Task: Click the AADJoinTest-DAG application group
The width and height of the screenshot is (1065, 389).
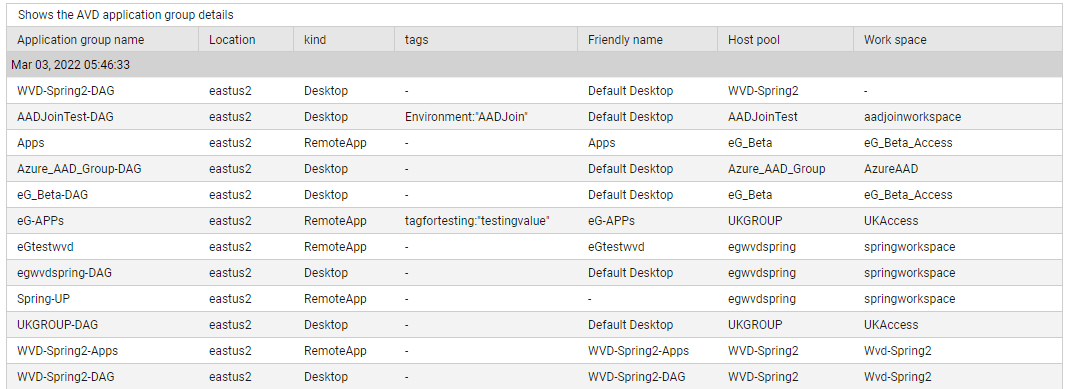Action: pyautogui.click(x=65, y=117)
